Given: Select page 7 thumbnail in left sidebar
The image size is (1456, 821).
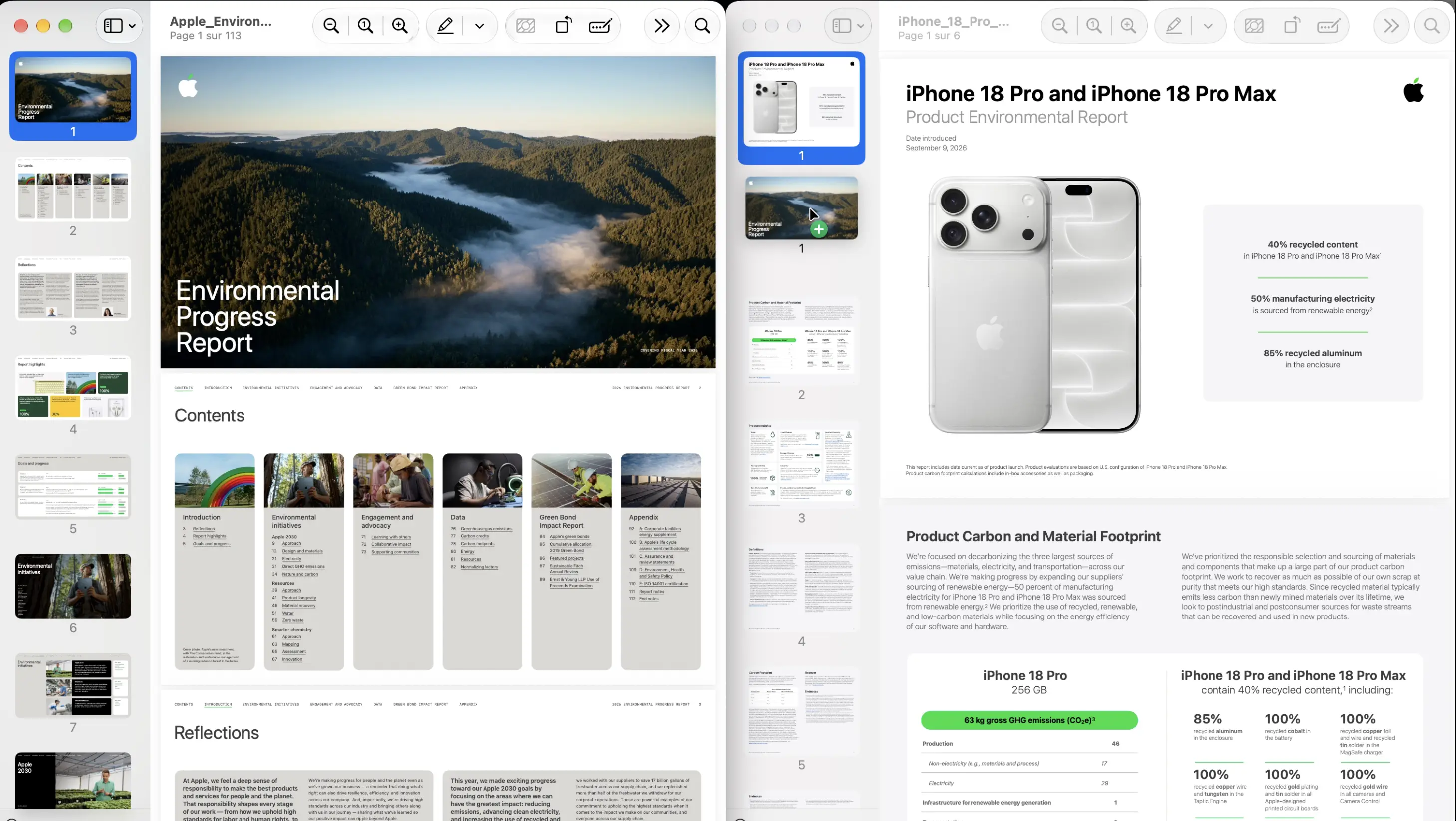Looking at the screenshot, I should click(73, 685).
